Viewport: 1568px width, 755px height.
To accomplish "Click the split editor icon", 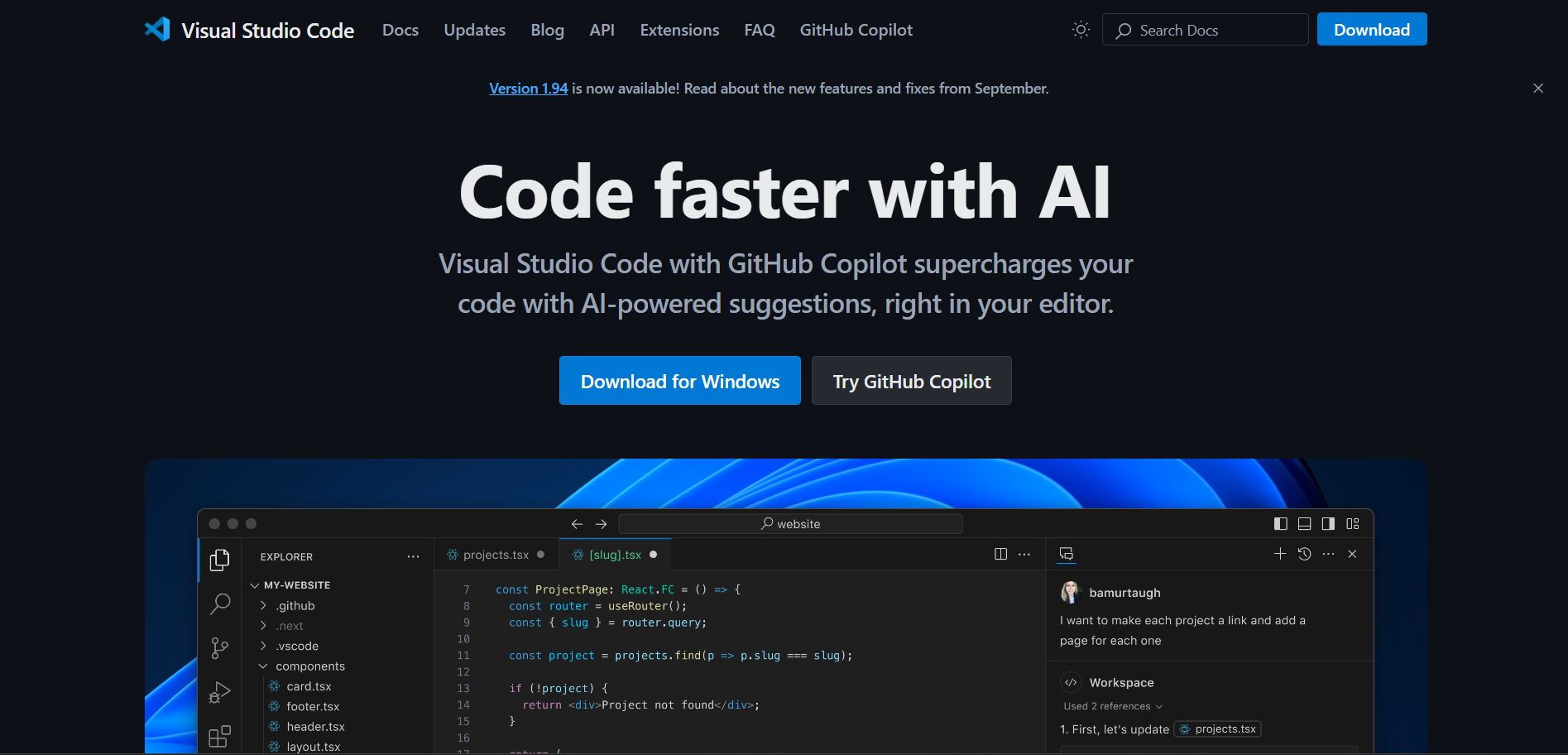I will [1000, 554].
